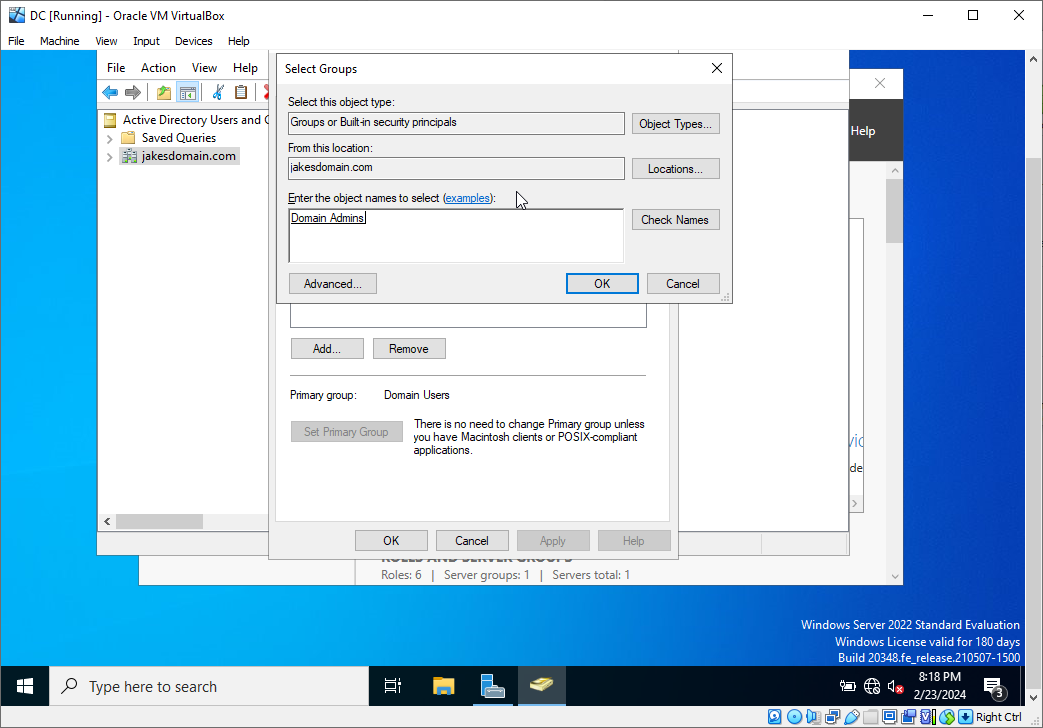Open the Object Types dialog
Image resolution: width=1043 pixels, height=728 pixels.
tap(675, 123)
